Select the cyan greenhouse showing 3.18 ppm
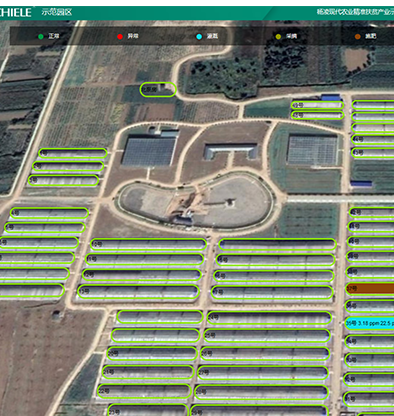 click(370, 323)
